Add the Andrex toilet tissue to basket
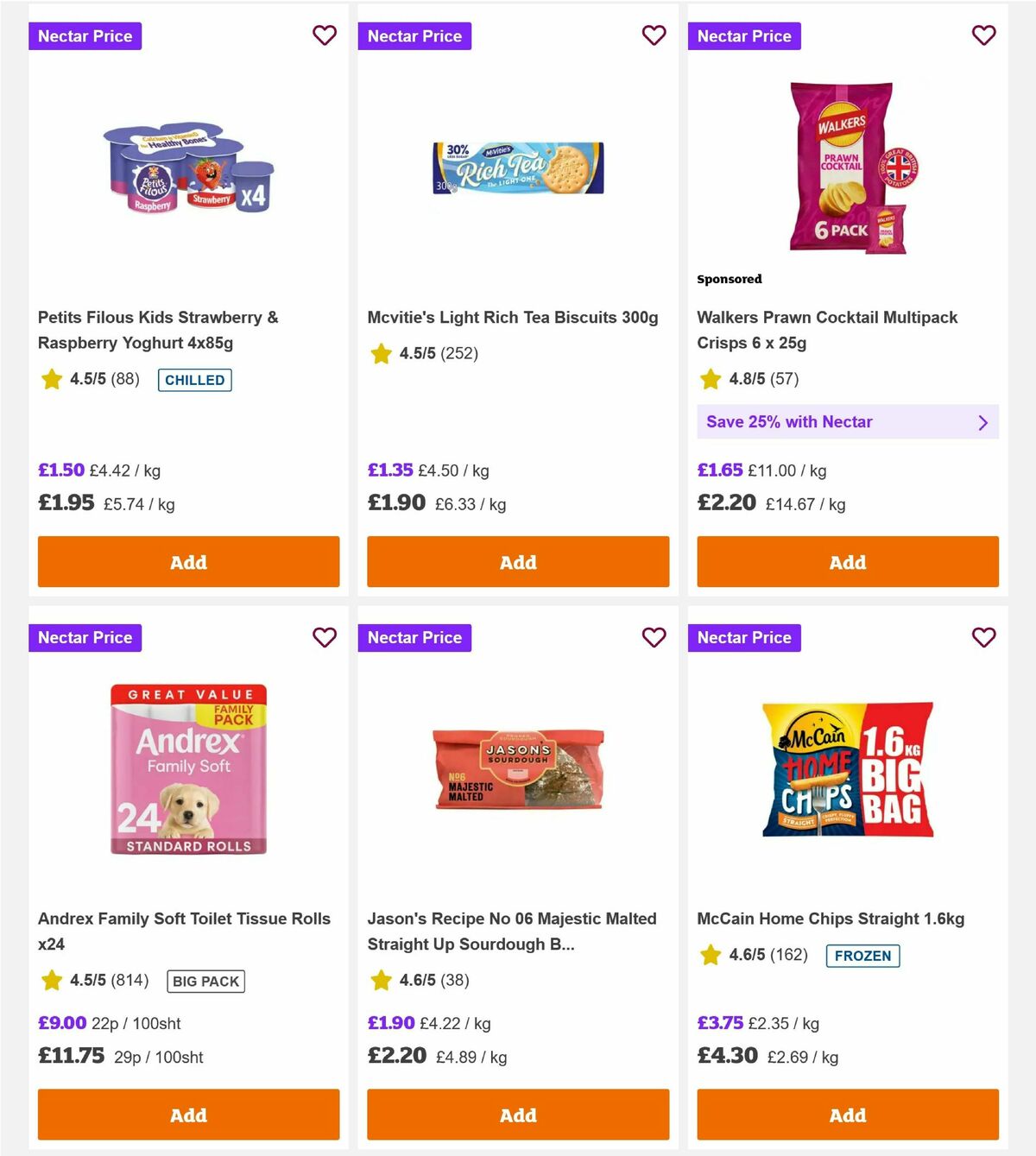 pos(188,1115)
